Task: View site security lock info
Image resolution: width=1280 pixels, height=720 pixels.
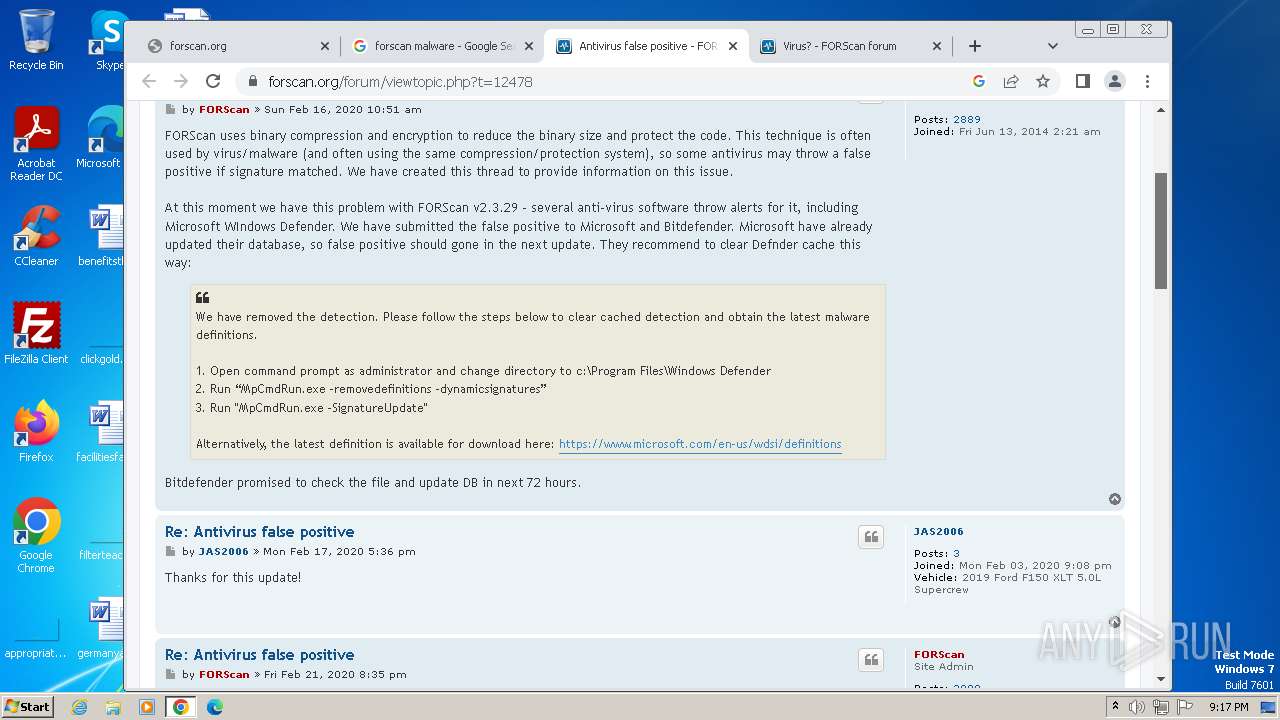Action: click(252, 82)
